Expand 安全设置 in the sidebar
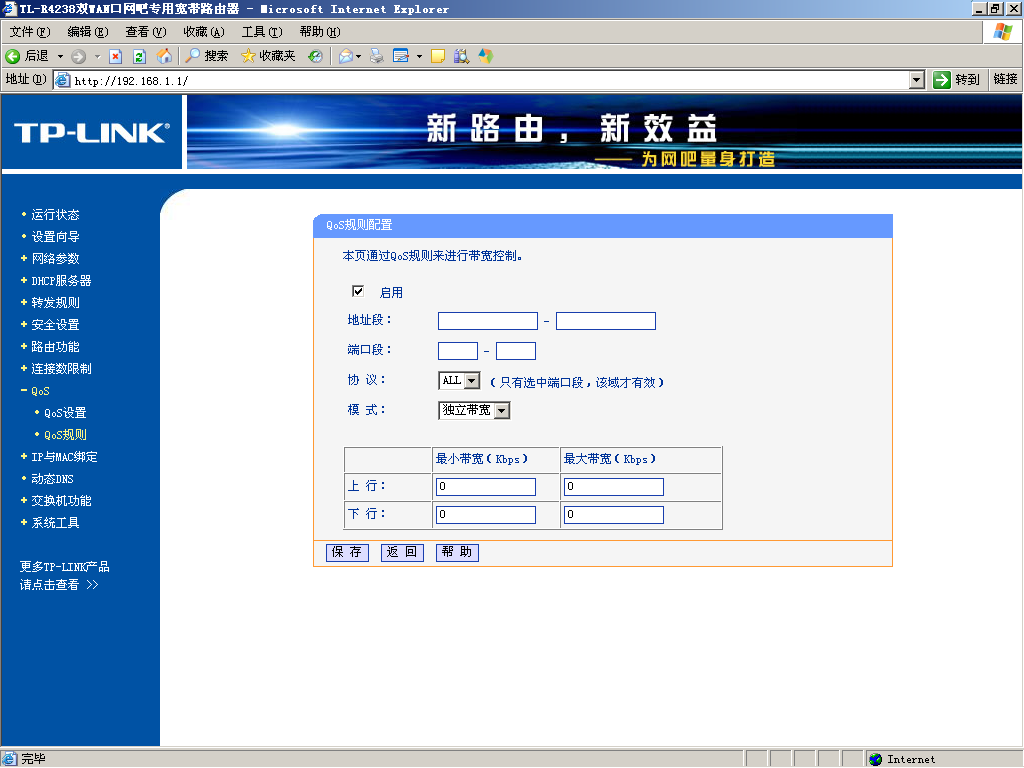This screenshot has height=768, width=1024. click(x=24, y=325)
